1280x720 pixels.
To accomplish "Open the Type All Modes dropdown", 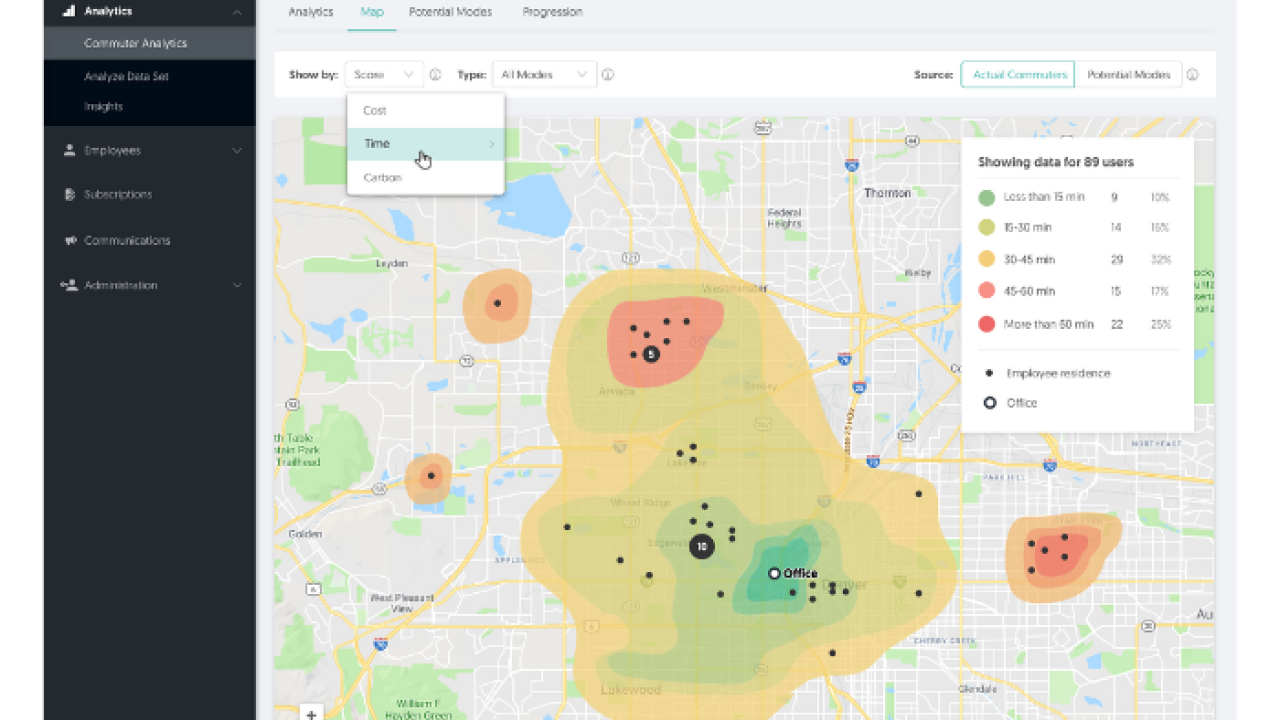I will coord(544,74).
